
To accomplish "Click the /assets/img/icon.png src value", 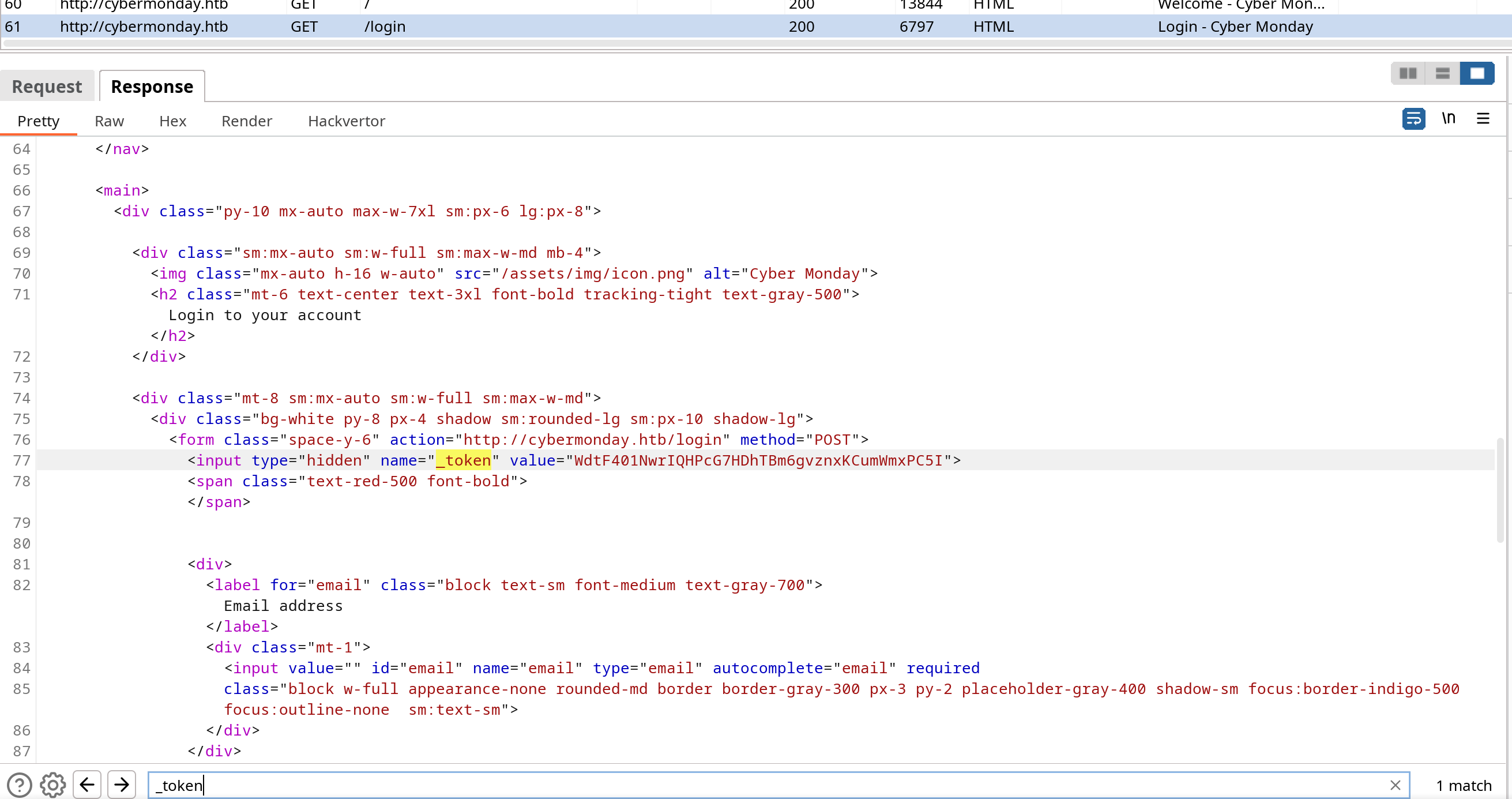I will (x=592, y=273).
